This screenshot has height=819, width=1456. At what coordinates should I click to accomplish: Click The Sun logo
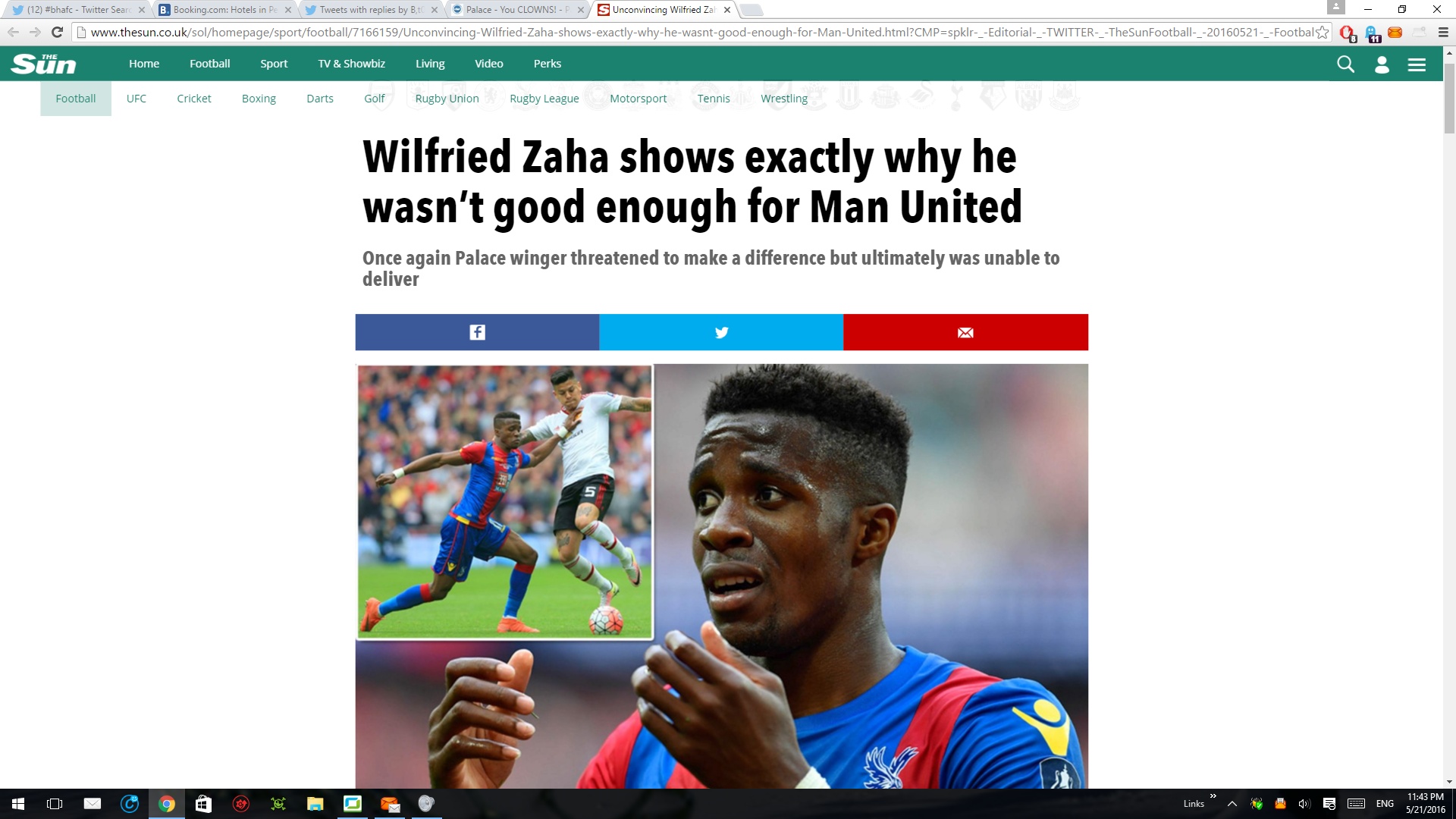pyautogui.click(x=43, y=64)
